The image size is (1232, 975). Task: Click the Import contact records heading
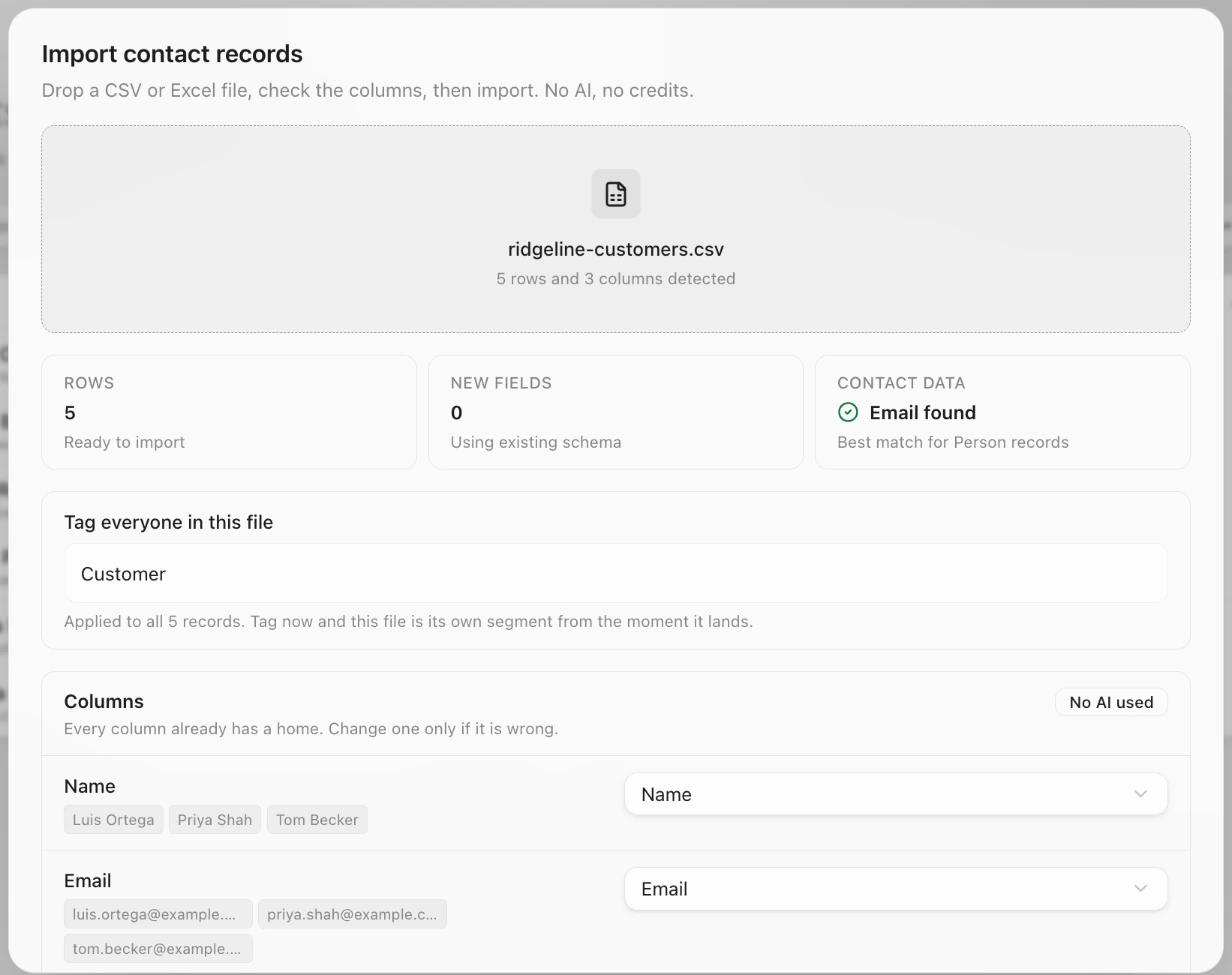tap(172, 54)
